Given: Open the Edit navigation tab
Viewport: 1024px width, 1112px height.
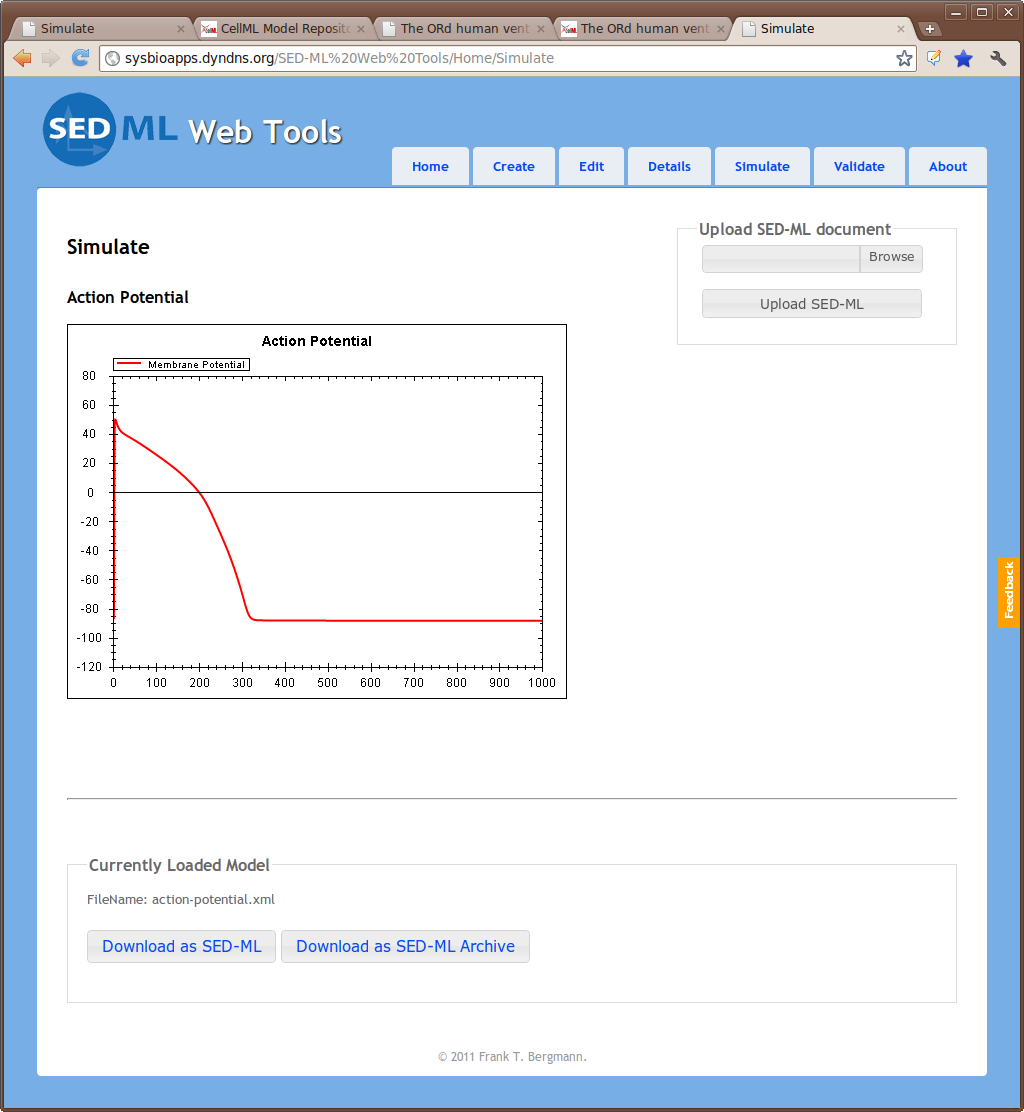Looking at the screenshot, I should tap(591, 167).
